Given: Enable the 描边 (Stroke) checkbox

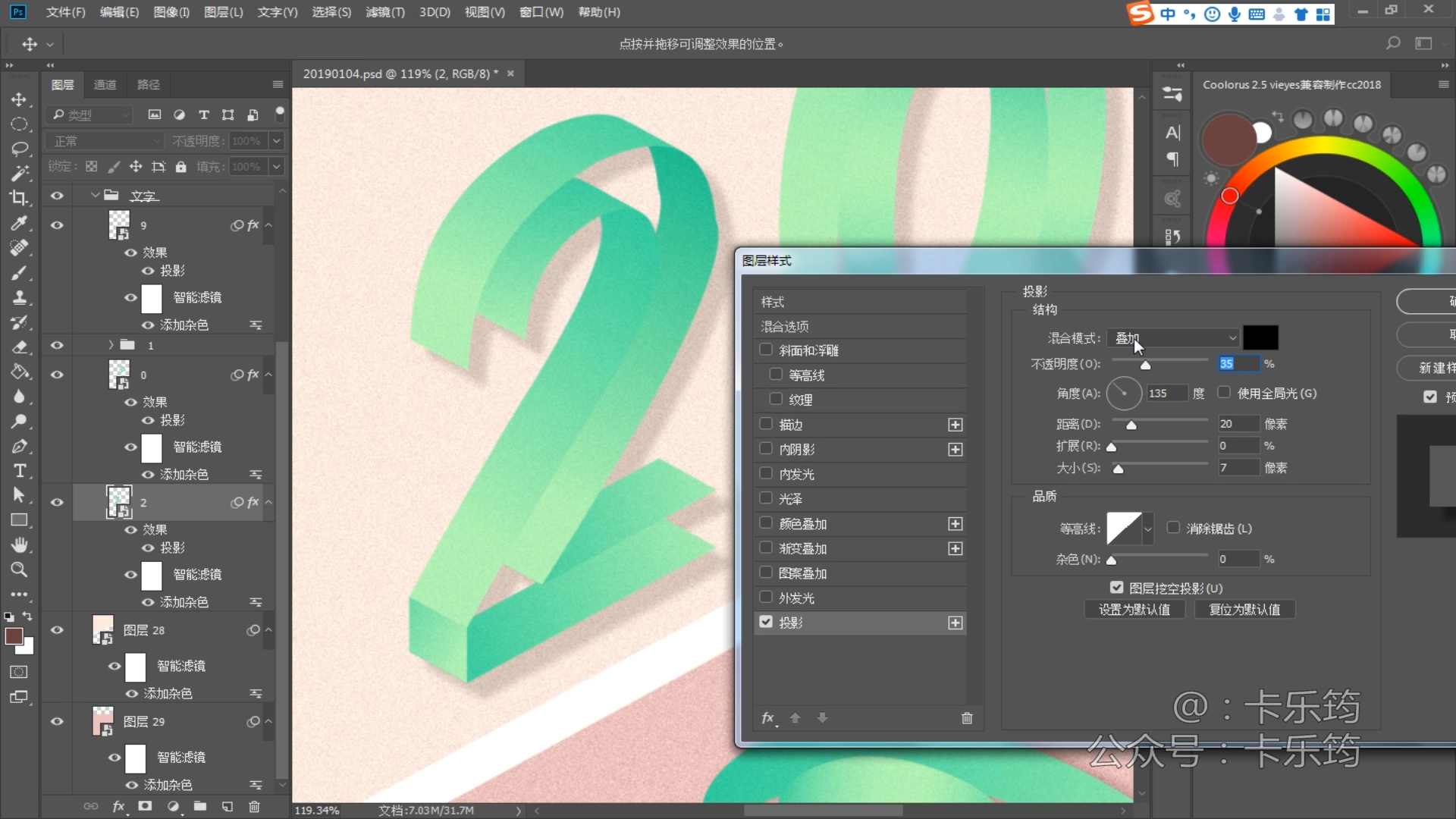Looking at the screenshot, I should pyautogui.click(x=766, y=424).
